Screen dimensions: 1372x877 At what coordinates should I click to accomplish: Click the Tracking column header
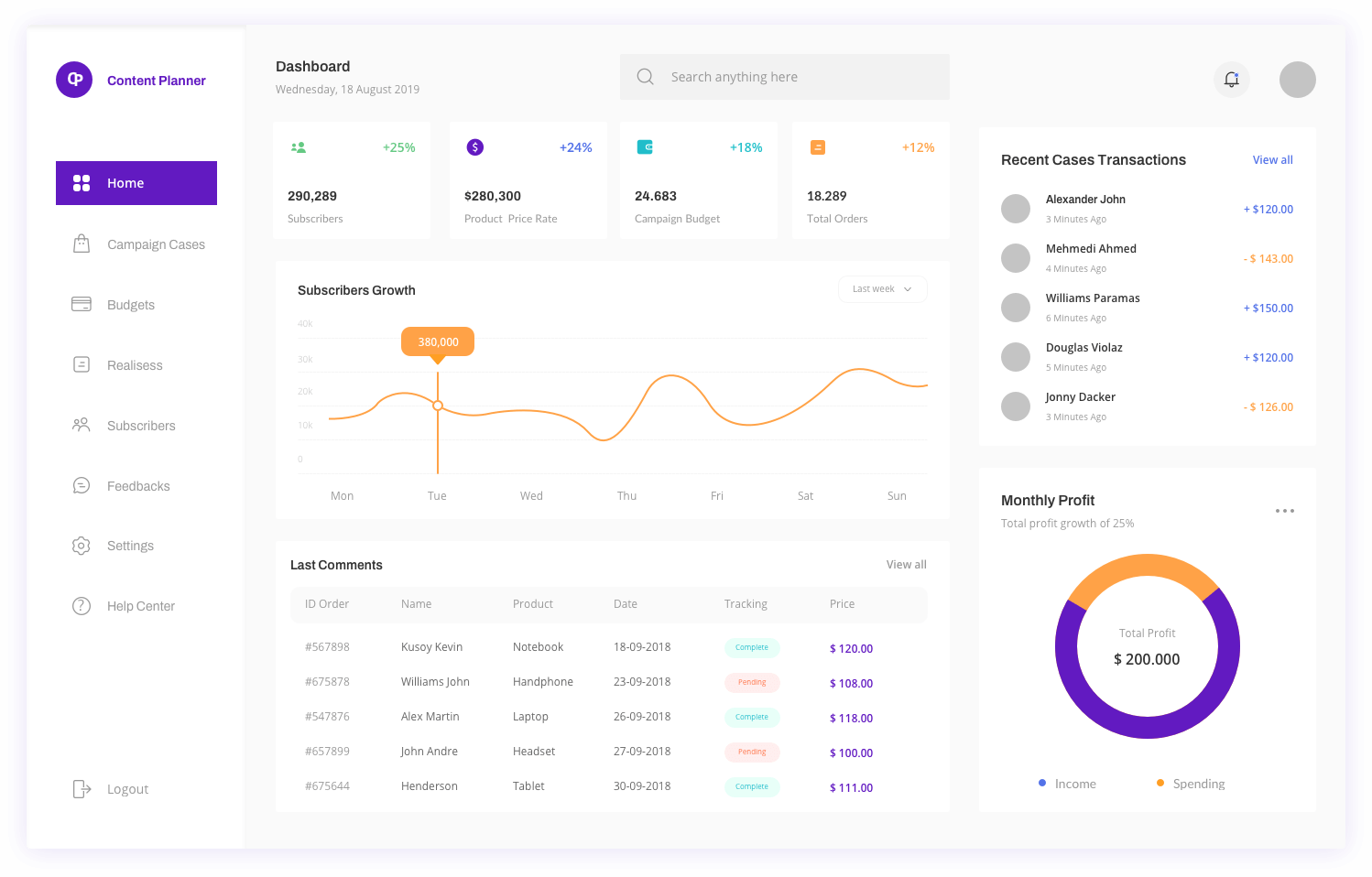point(746,604)
